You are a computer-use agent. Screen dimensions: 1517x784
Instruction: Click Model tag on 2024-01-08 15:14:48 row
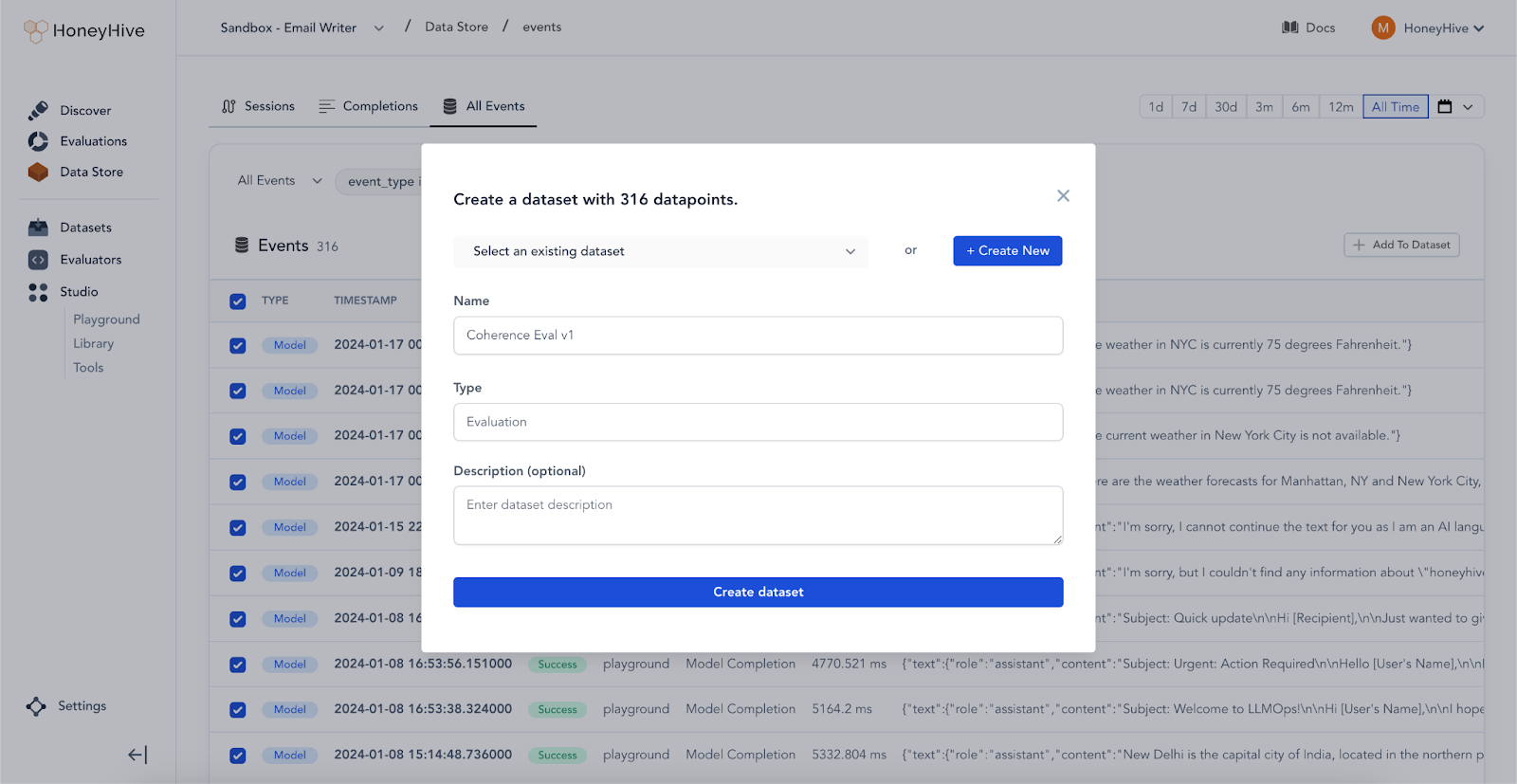coord(290,756)
